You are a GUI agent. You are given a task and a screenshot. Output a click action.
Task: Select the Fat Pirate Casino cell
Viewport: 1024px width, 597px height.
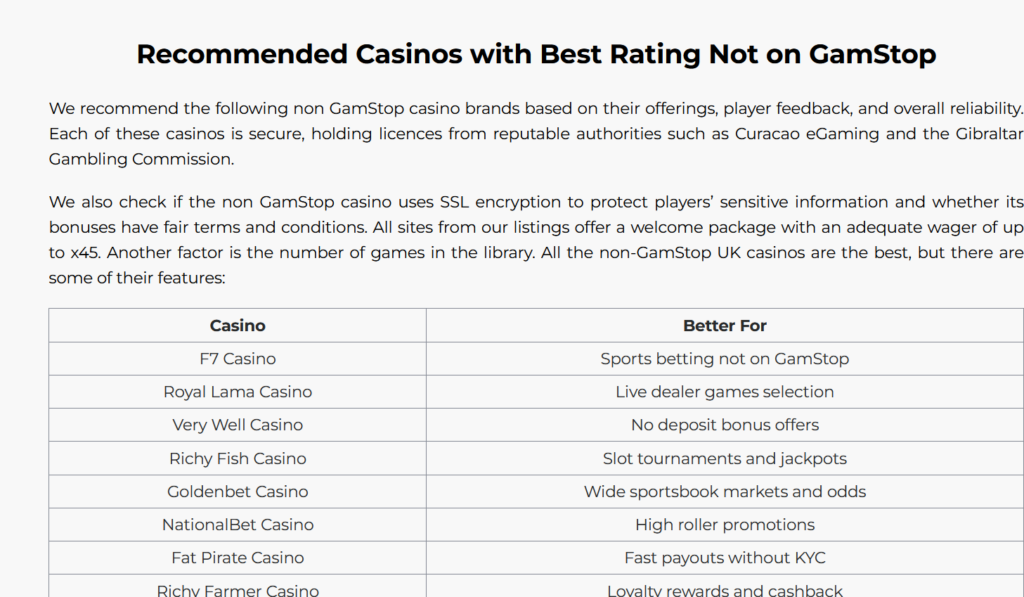pyautogui.click(x=238, y=558)
